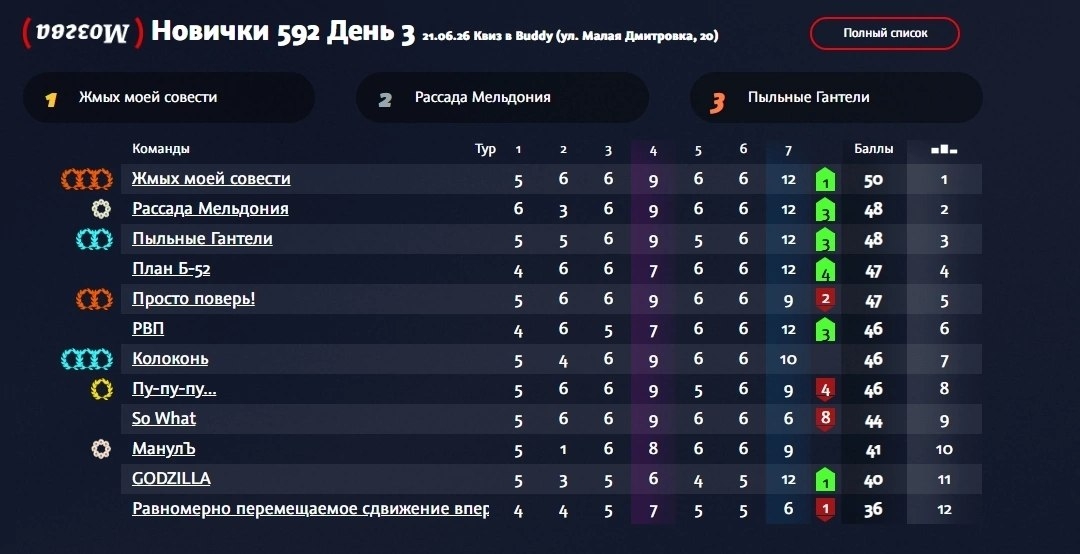Click the Баллы column header

pyautogui.click(x=873, y=149)
